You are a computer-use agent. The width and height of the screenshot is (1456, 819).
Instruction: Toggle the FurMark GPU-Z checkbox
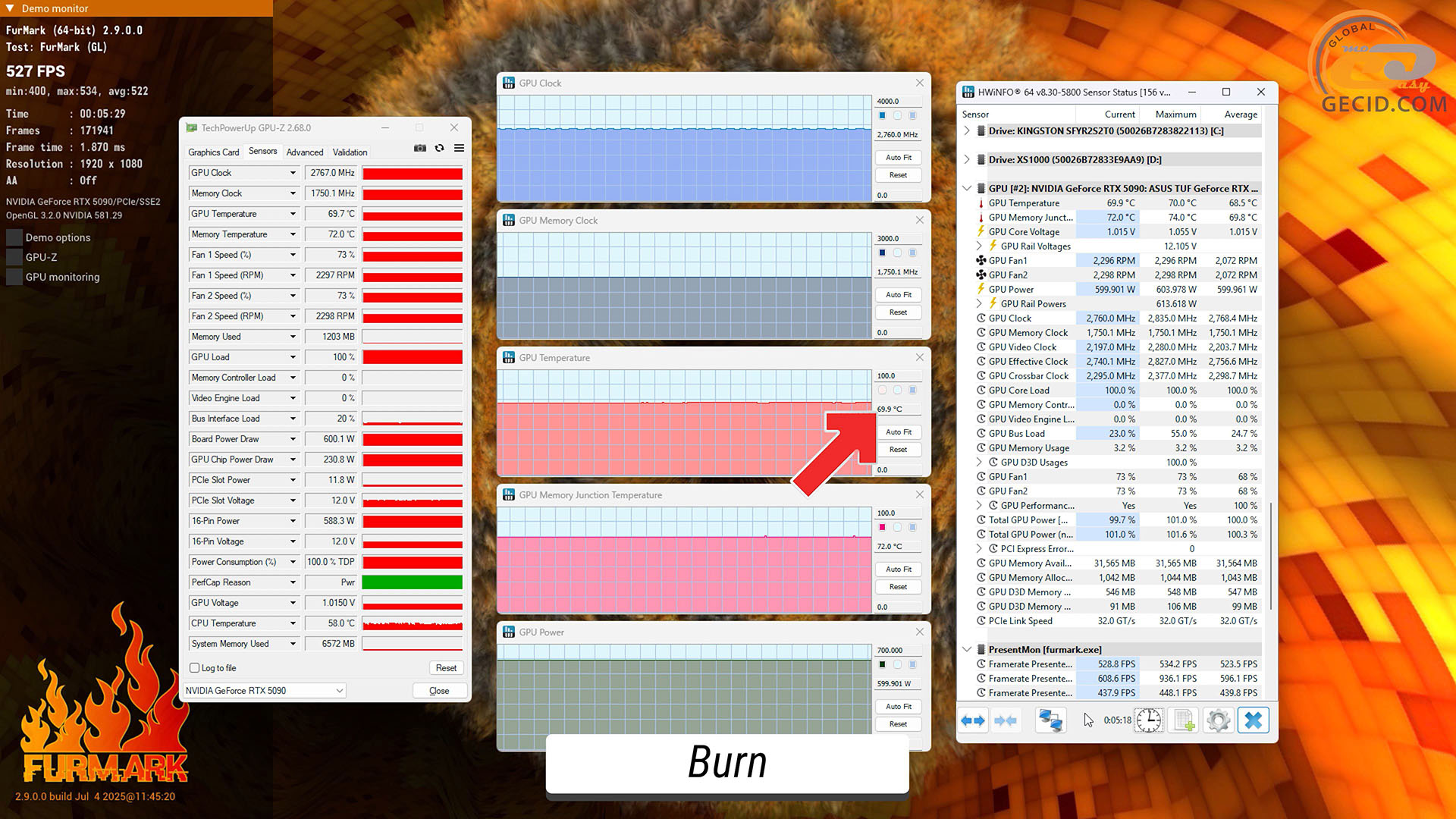(x=14, y=257)
